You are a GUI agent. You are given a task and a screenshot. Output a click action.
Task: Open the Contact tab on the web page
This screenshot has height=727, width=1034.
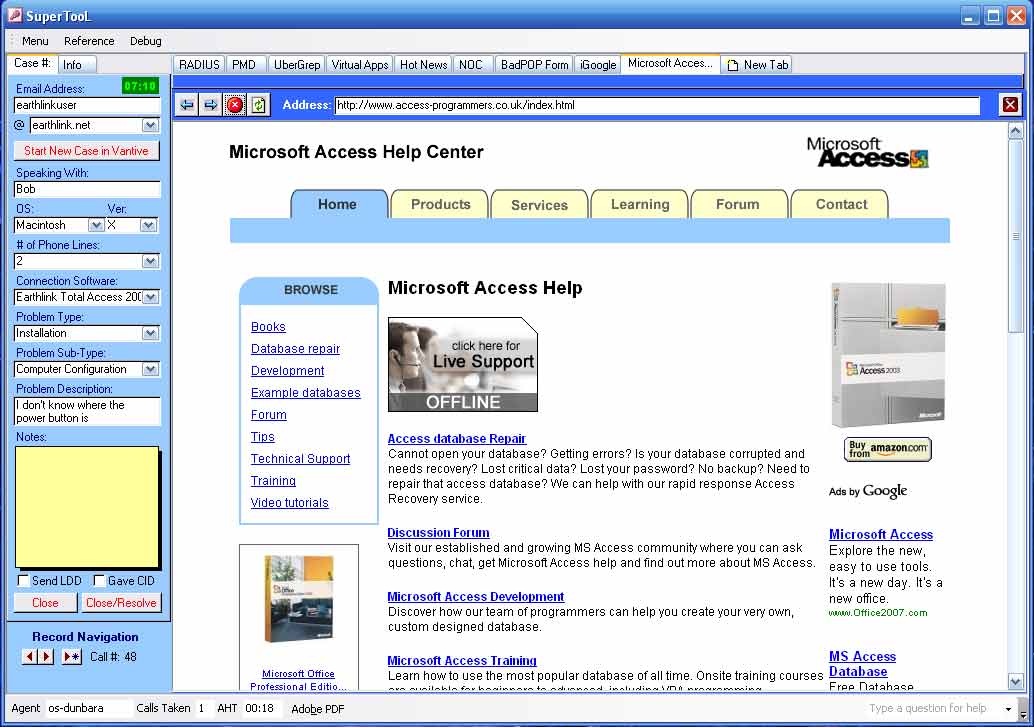(841, 205)
